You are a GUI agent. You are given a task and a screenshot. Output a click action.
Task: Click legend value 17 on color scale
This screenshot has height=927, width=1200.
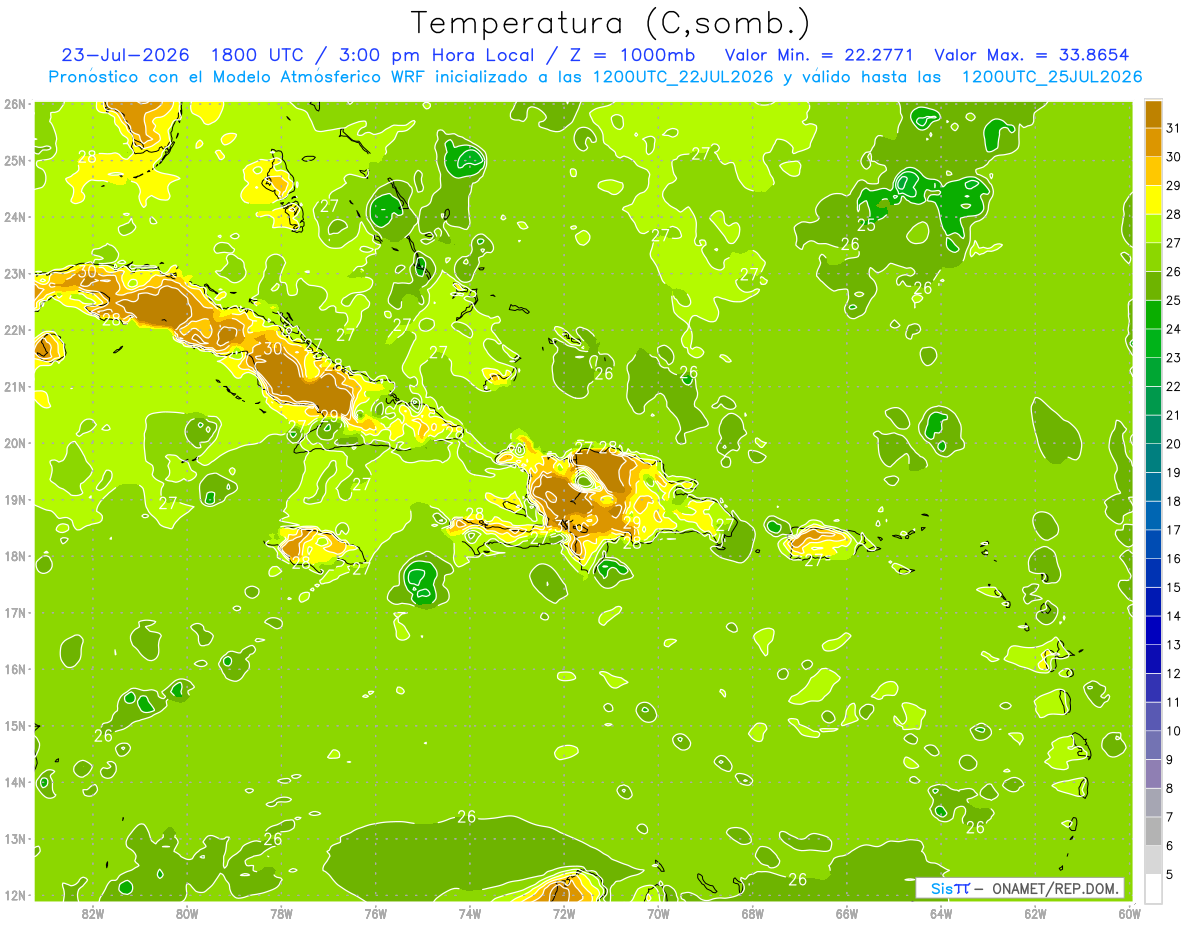[1175, 530]
